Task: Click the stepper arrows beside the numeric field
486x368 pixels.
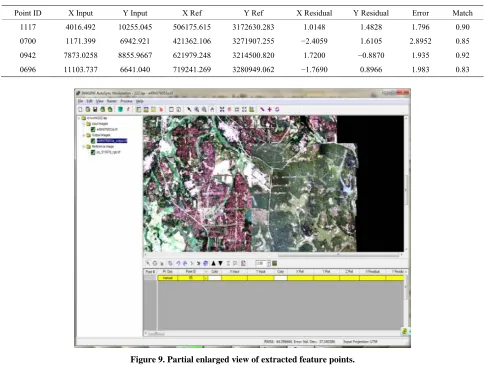Action: pyautogui.click(x=269, y=263)
